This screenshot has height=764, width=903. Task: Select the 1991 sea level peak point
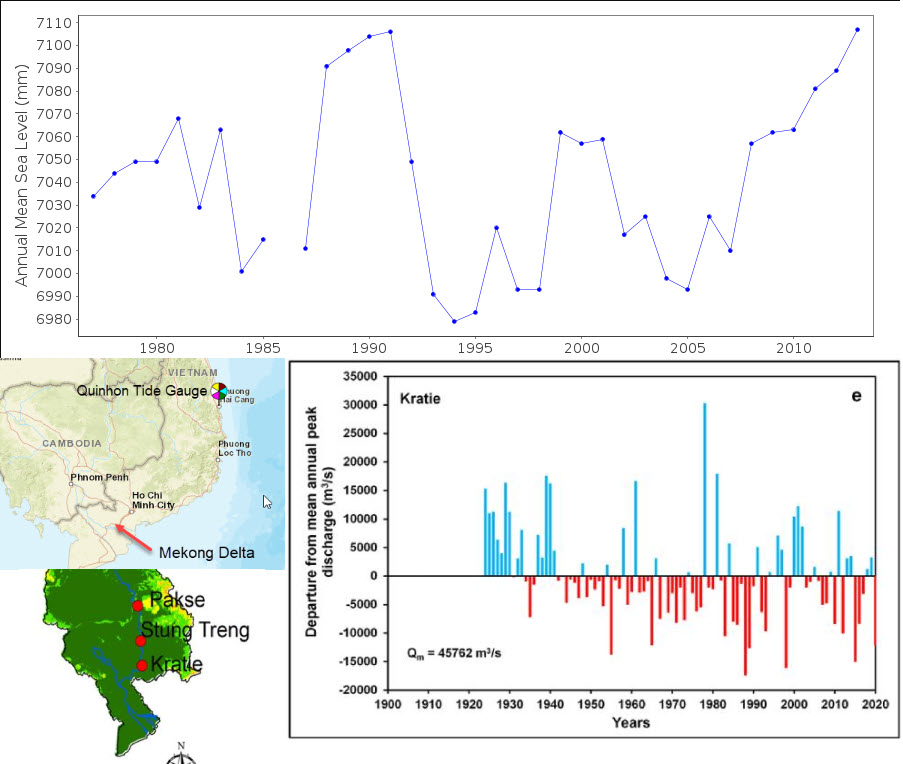(390, 32)
